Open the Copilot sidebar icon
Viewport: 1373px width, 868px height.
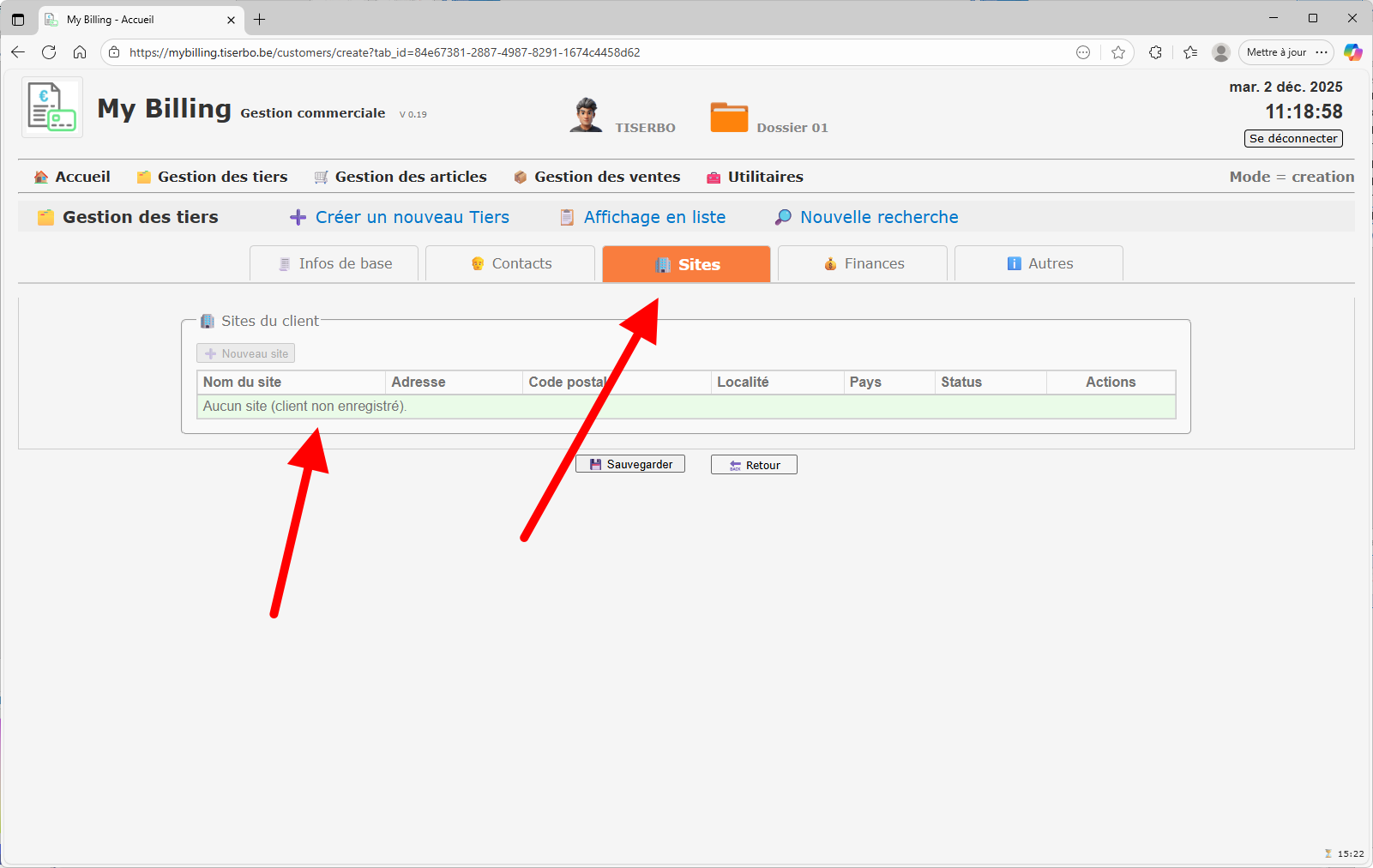(1352, 52)
